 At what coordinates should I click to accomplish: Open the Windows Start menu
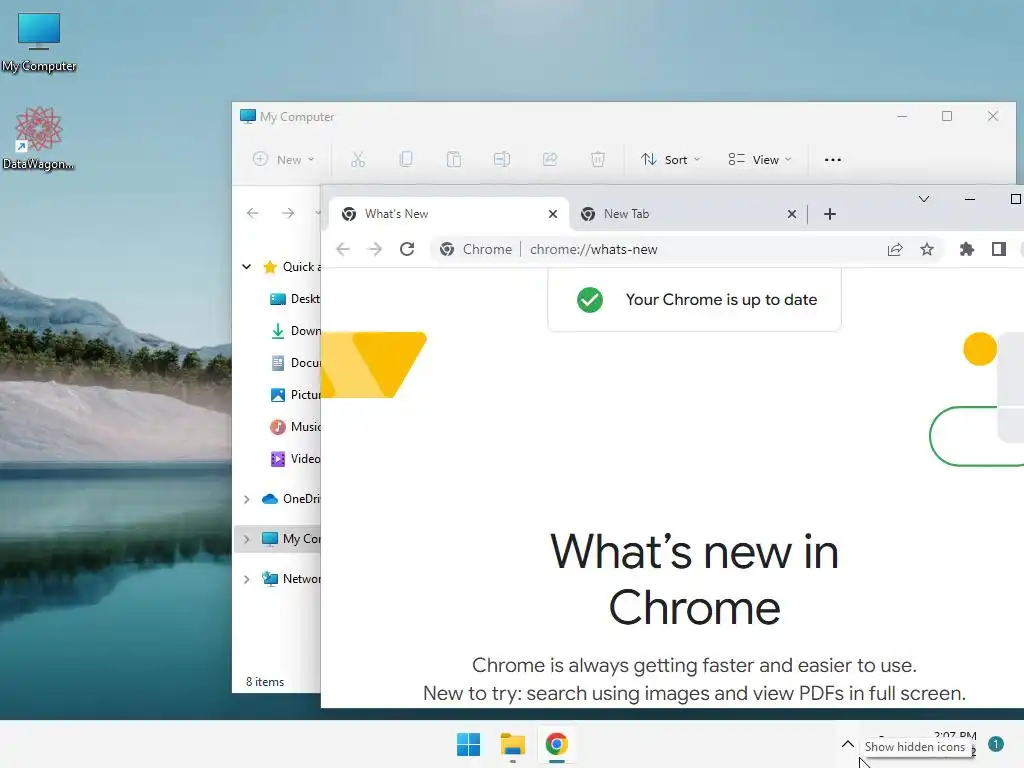click(x=468, y=744)
